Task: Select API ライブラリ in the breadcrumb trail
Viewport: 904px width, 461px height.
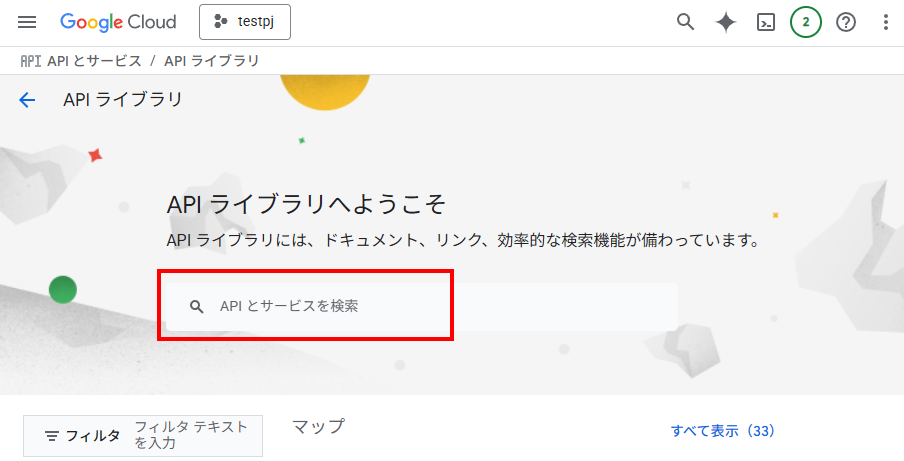Action: tap(212, 61)
